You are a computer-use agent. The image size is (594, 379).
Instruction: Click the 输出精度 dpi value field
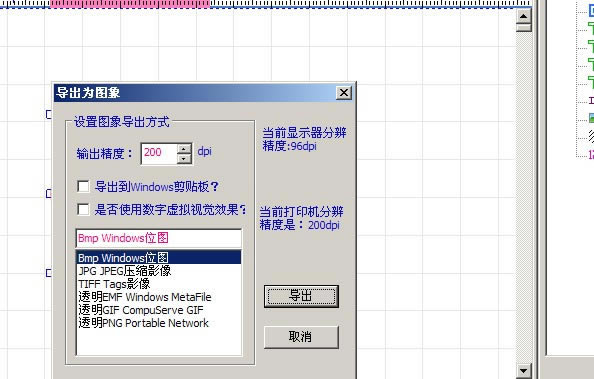[x=159, y=153]
